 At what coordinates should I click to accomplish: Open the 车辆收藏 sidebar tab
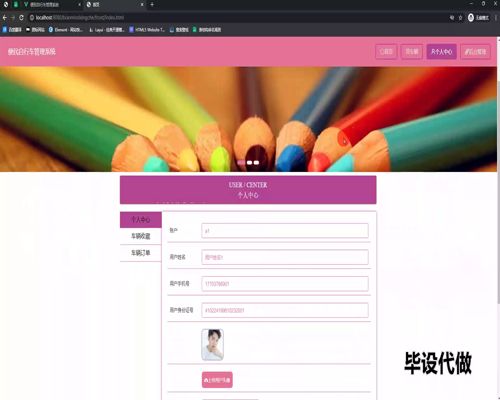coord(141,236)
